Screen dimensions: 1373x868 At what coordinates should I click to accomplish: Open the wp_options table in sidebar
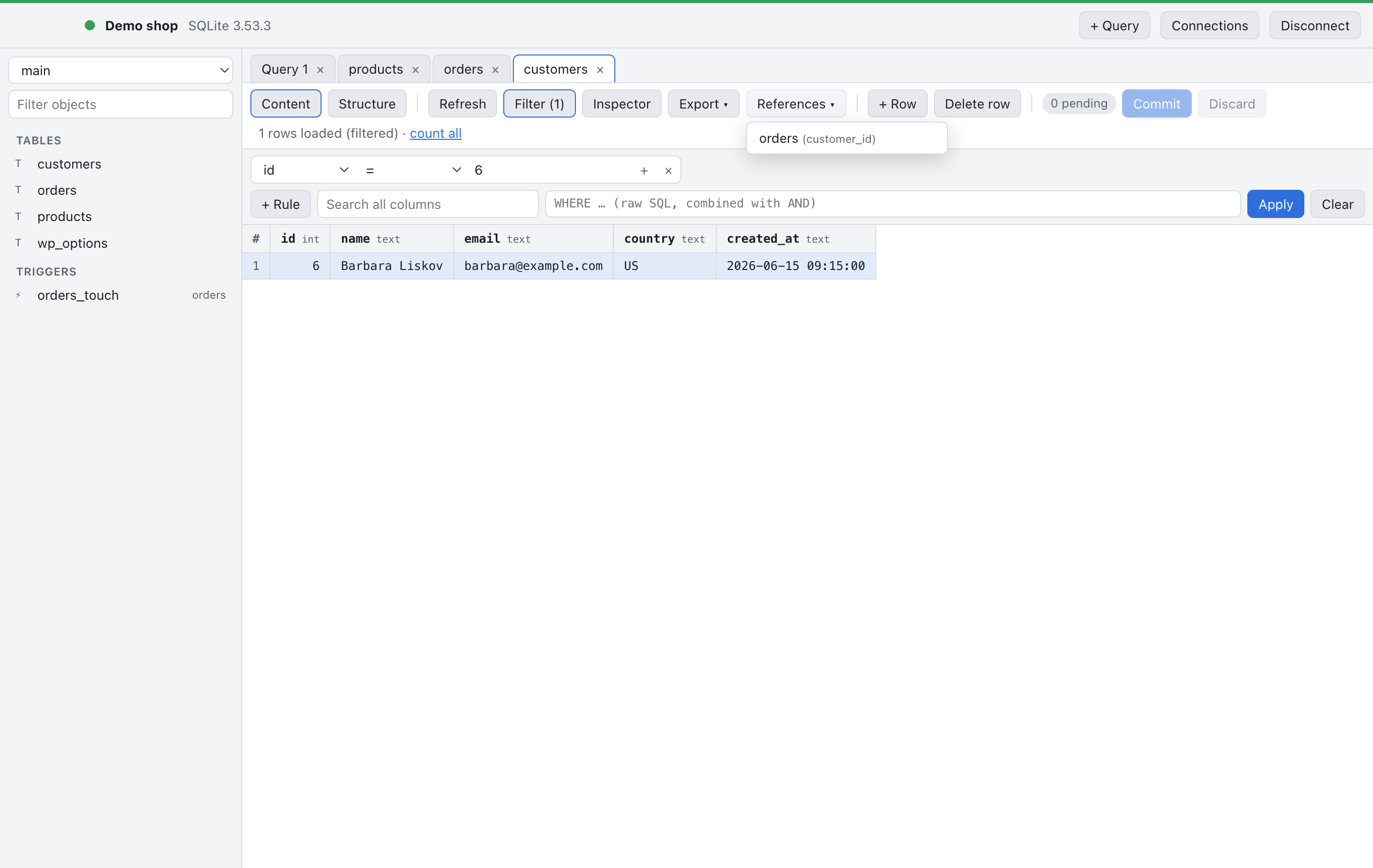click(121, 243)
